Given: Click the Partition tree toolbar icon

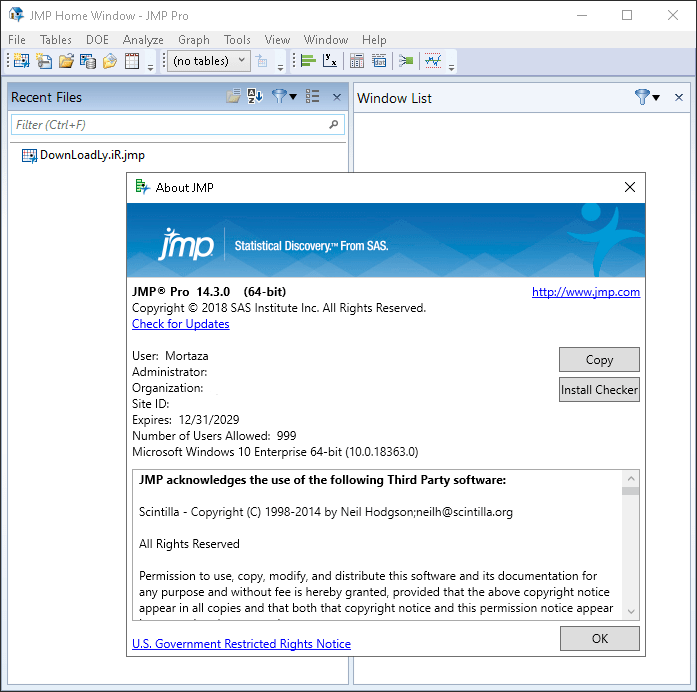Looking at the screenshot, I should coord(406,60).
